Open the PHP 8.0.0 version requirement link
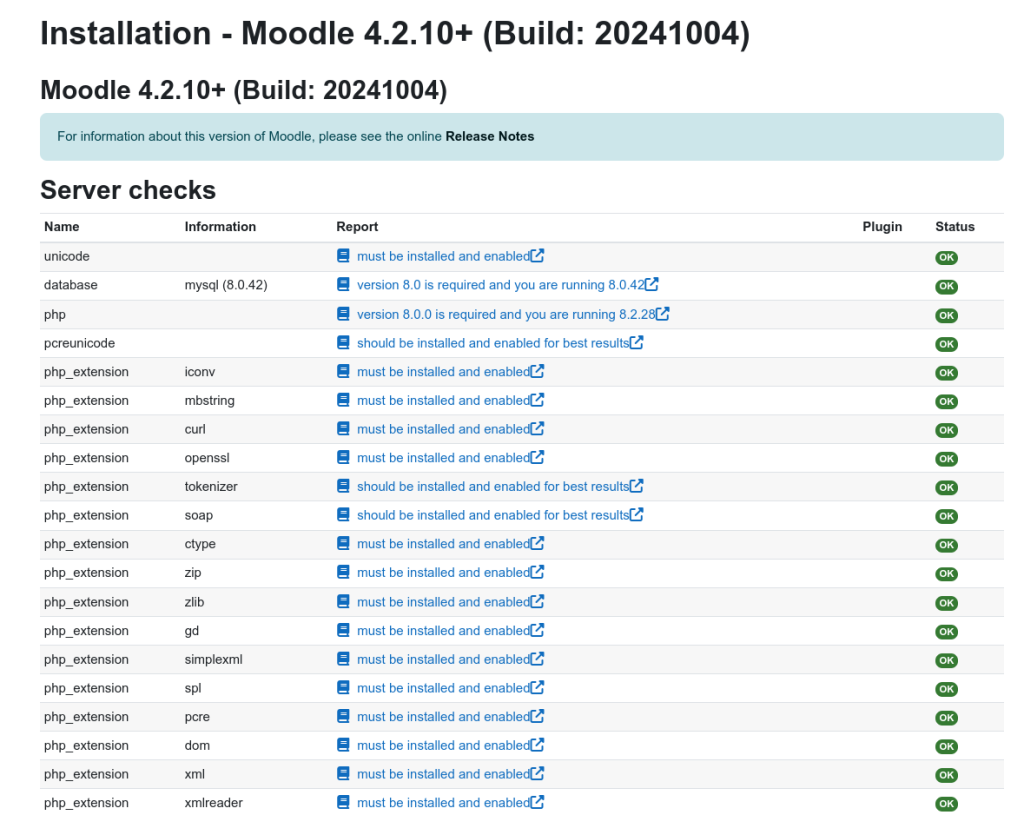 click(506, 315)
